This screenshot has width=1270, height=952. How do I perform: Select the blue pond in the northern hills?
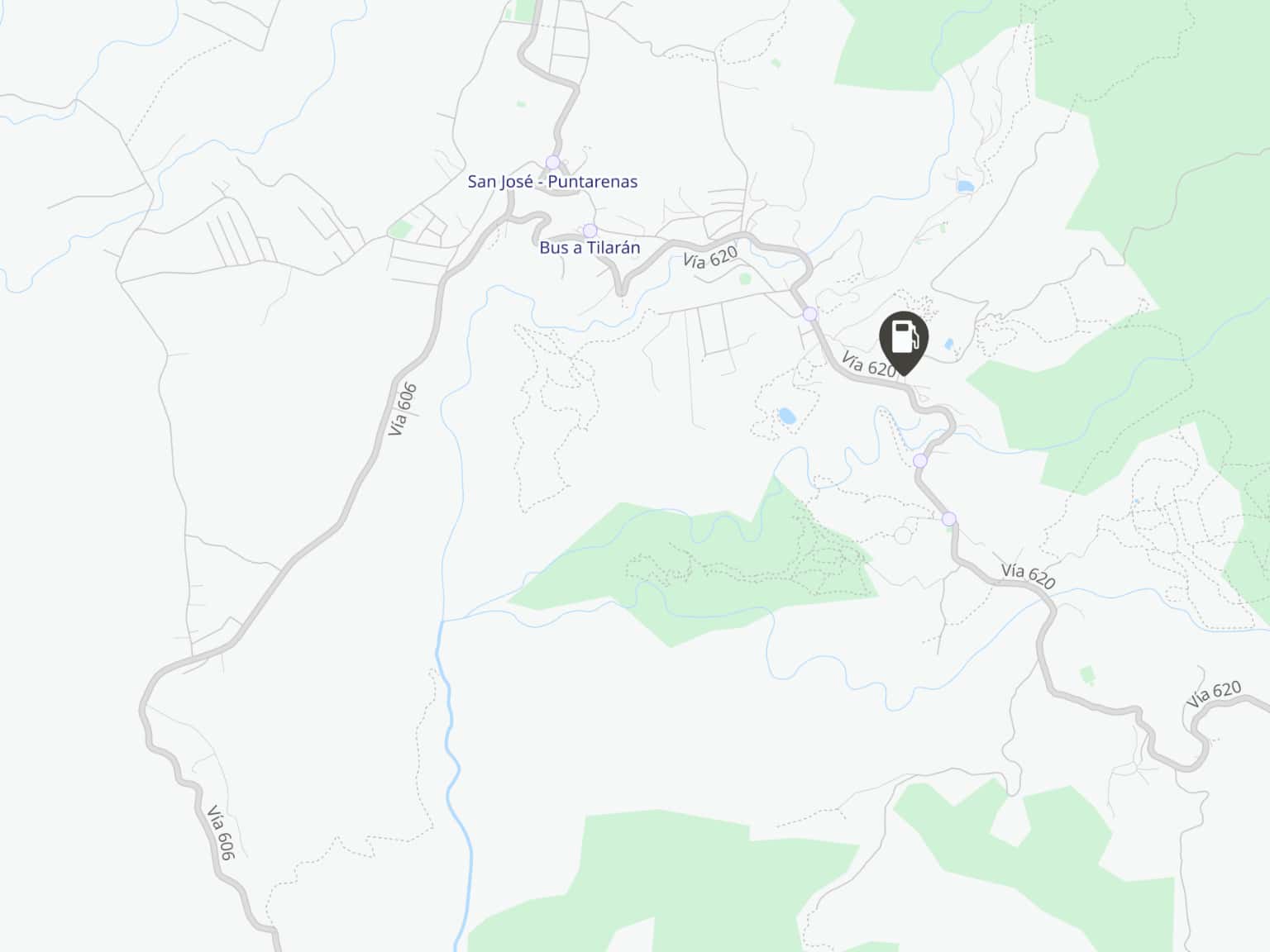(x=965, y=187)
